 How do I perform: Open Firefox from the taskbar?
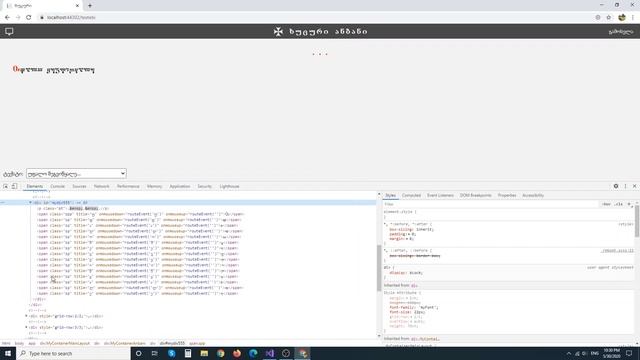237,353
